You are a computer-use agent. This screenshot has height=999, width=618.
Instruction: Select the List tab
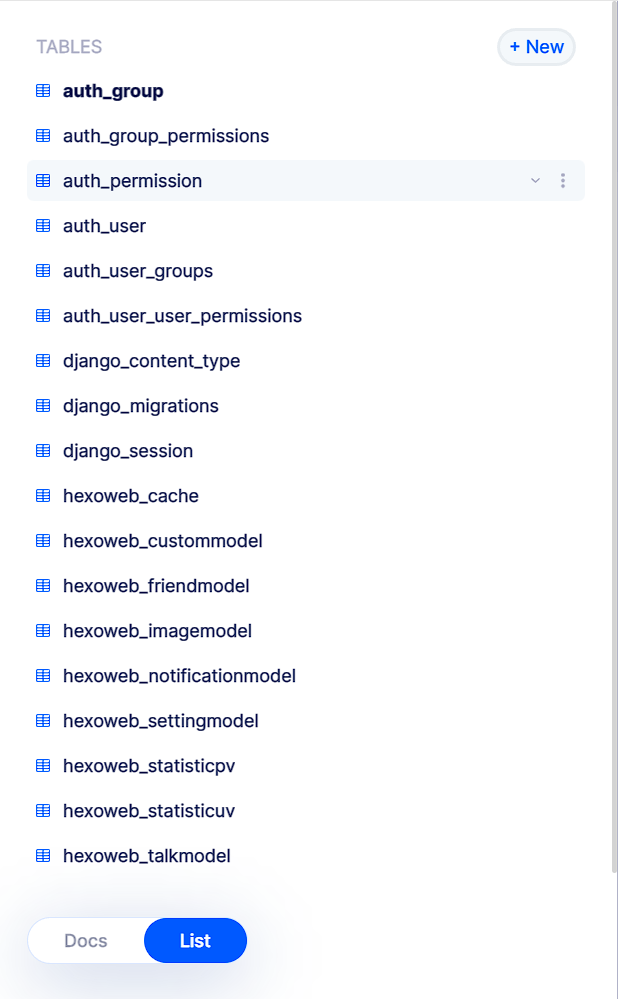pos(195,940)
